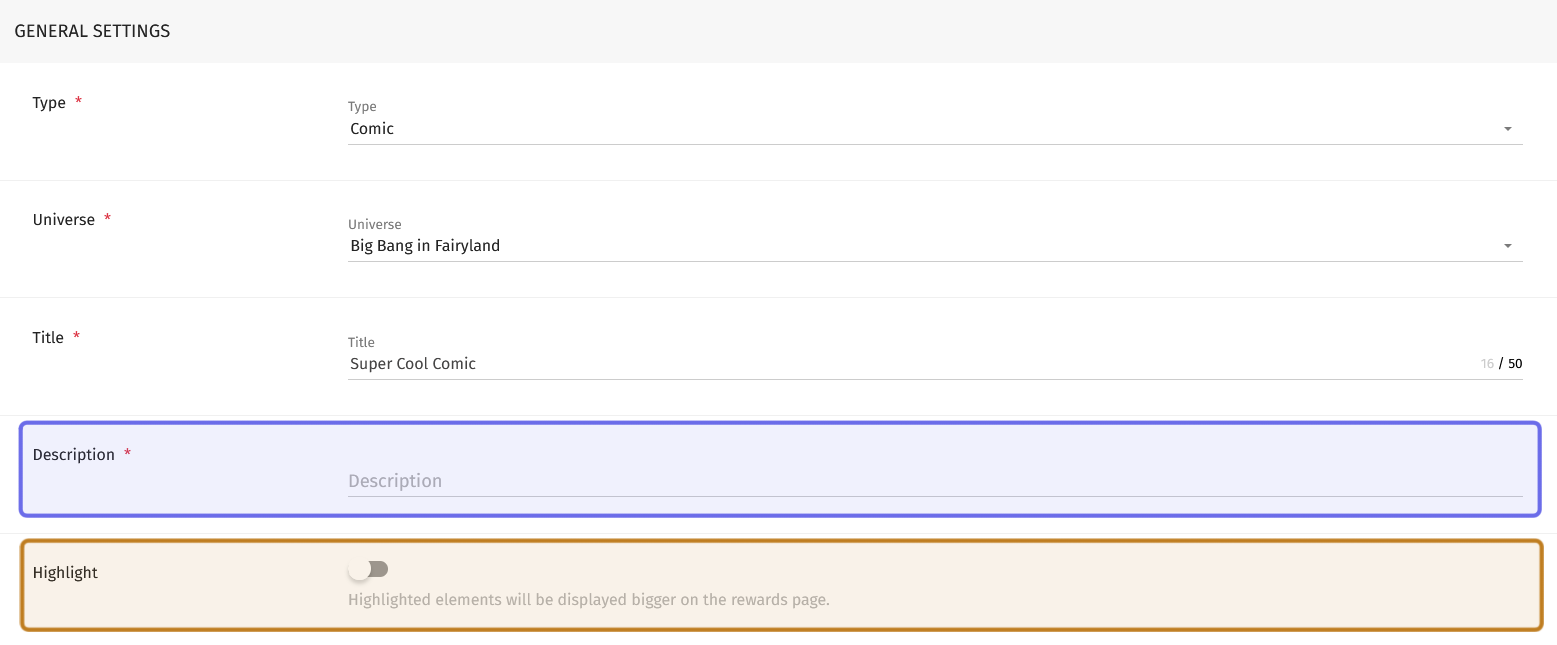The width and height of the screenshot is (1557, 645).
Task: Click the Highlight row label
Action: coord(65,573)
